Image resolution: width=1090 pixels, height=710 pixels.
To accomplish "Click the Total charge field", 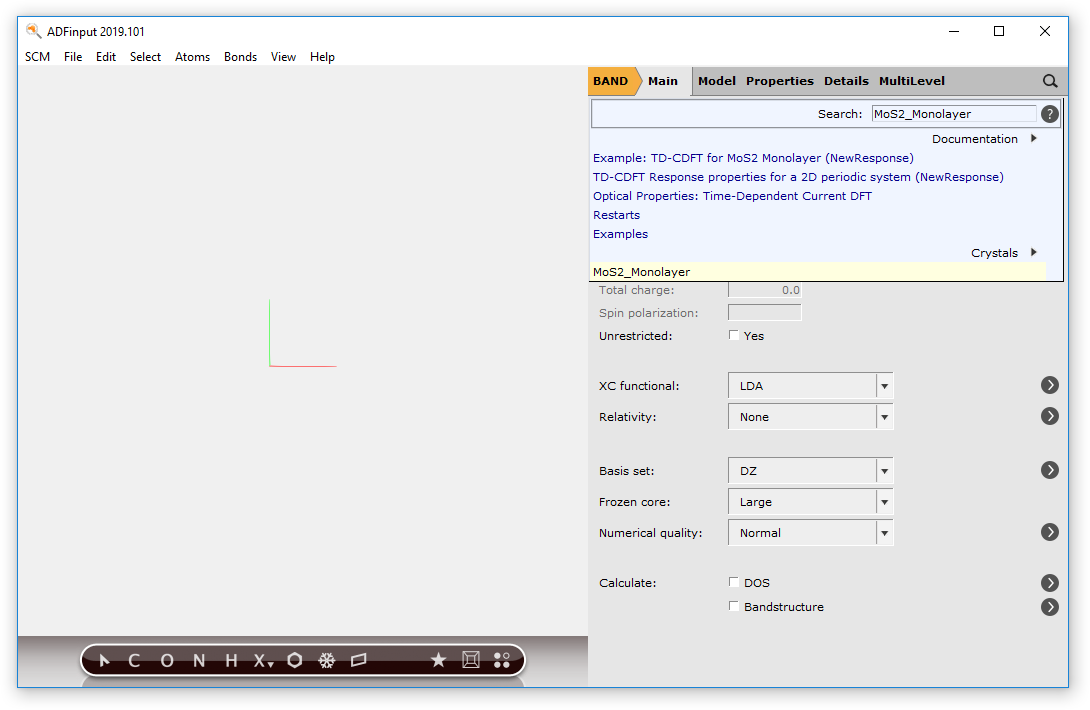I will tap(765, 290).
